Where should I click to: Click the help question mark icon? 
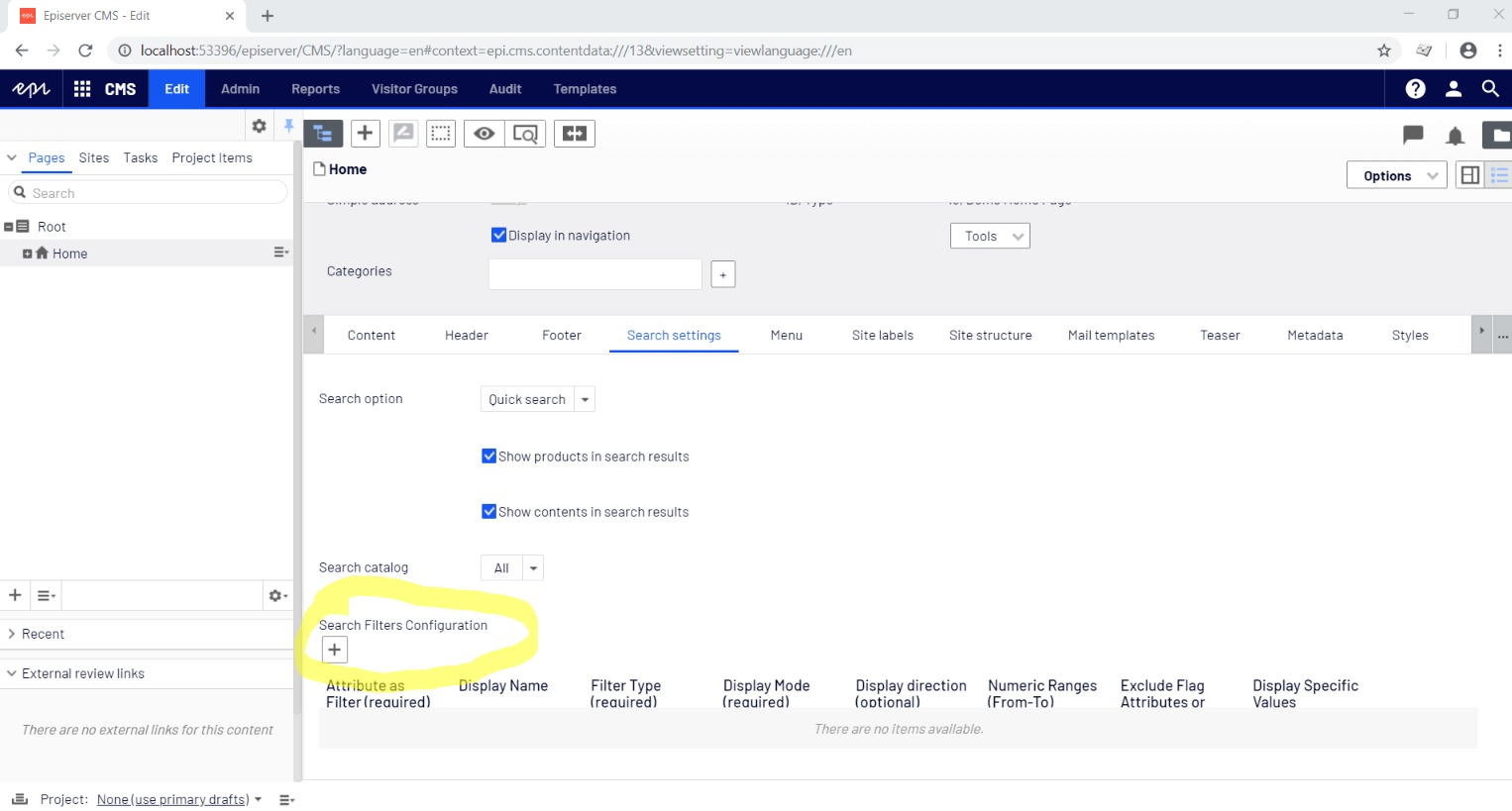pos(1415,89)
